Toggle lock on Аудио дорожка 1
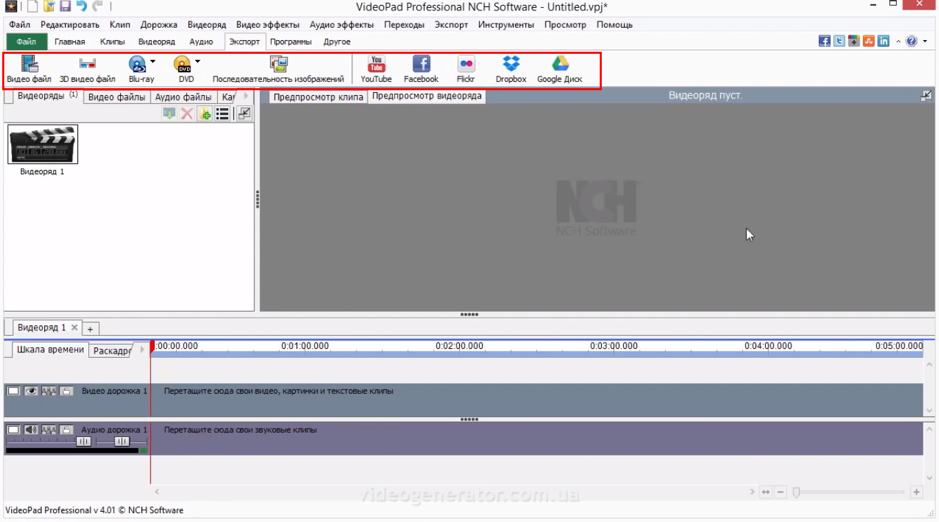The image size is (939, 522). (x=66, y=430)
